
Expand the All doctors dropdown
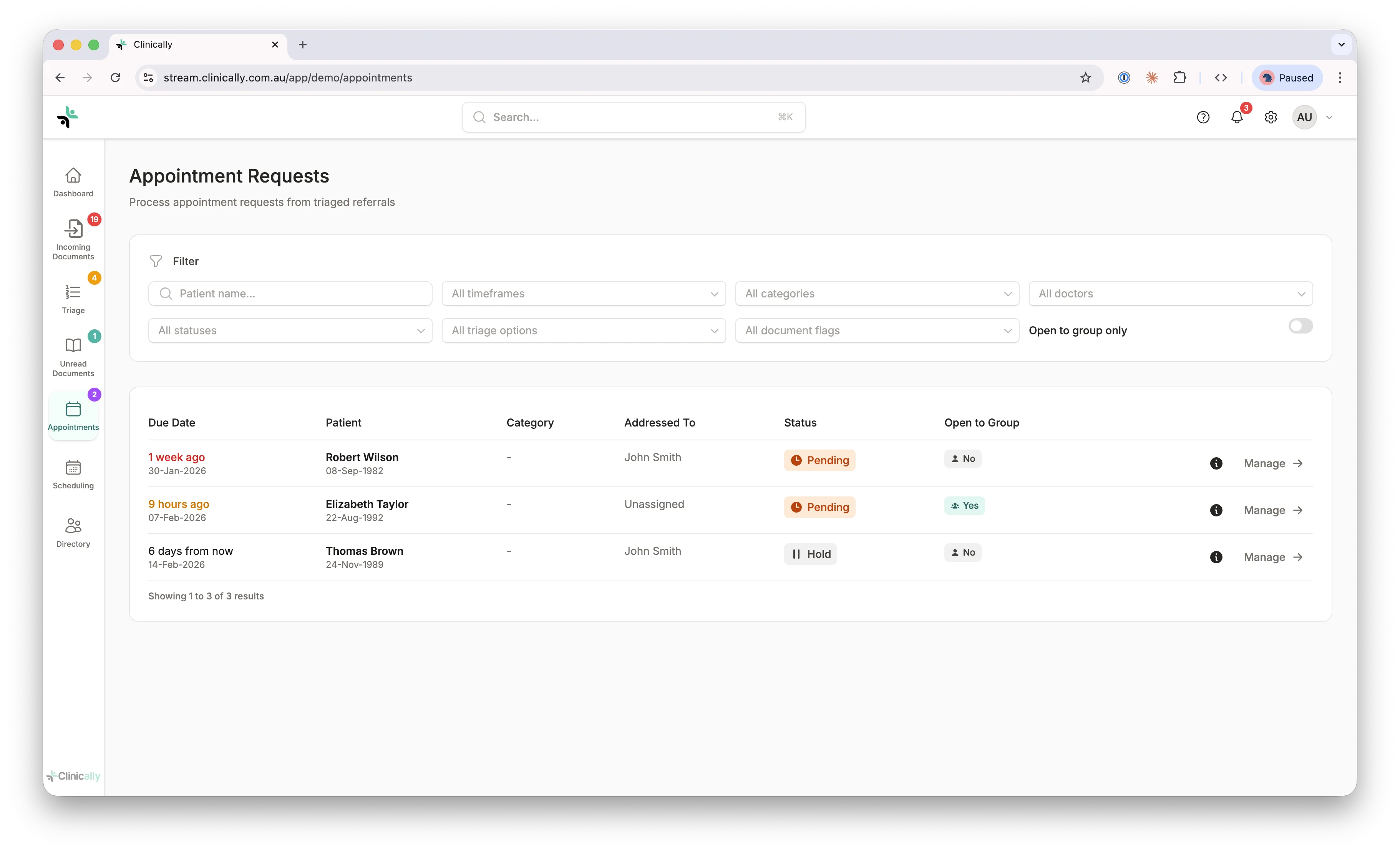pos(1170,294)
